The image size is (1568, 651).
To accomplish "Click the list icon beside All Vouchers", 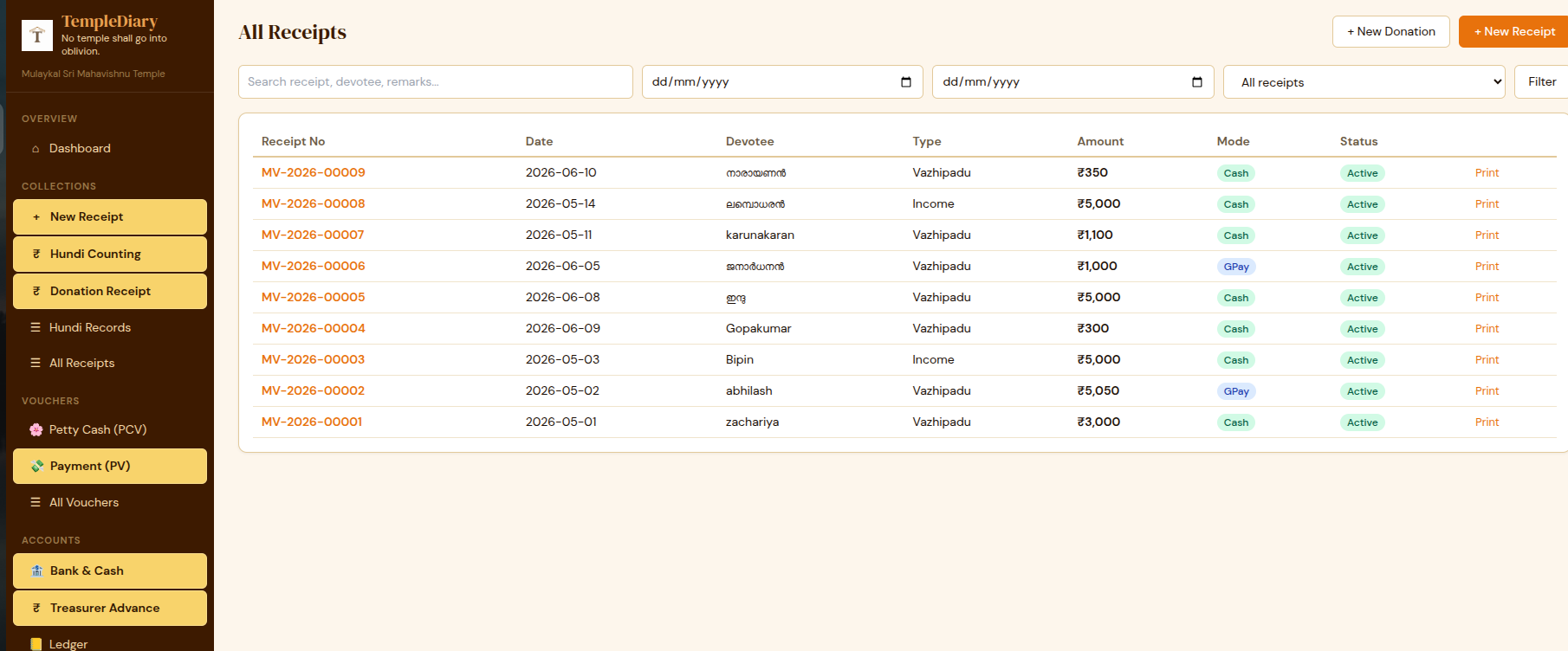I will [x=36, y=502].
